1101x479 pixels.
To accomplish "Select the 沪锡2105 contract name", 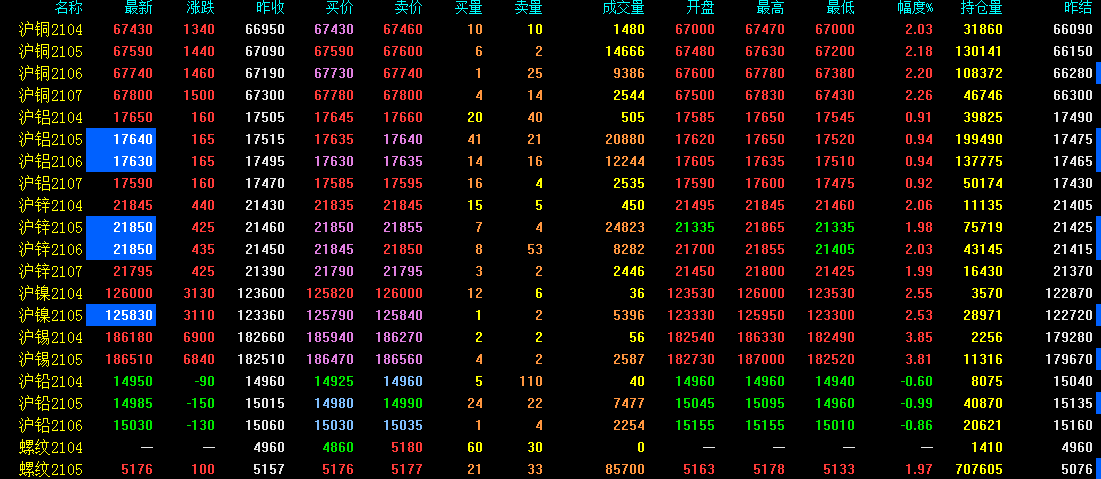I will tap(51, 360).
